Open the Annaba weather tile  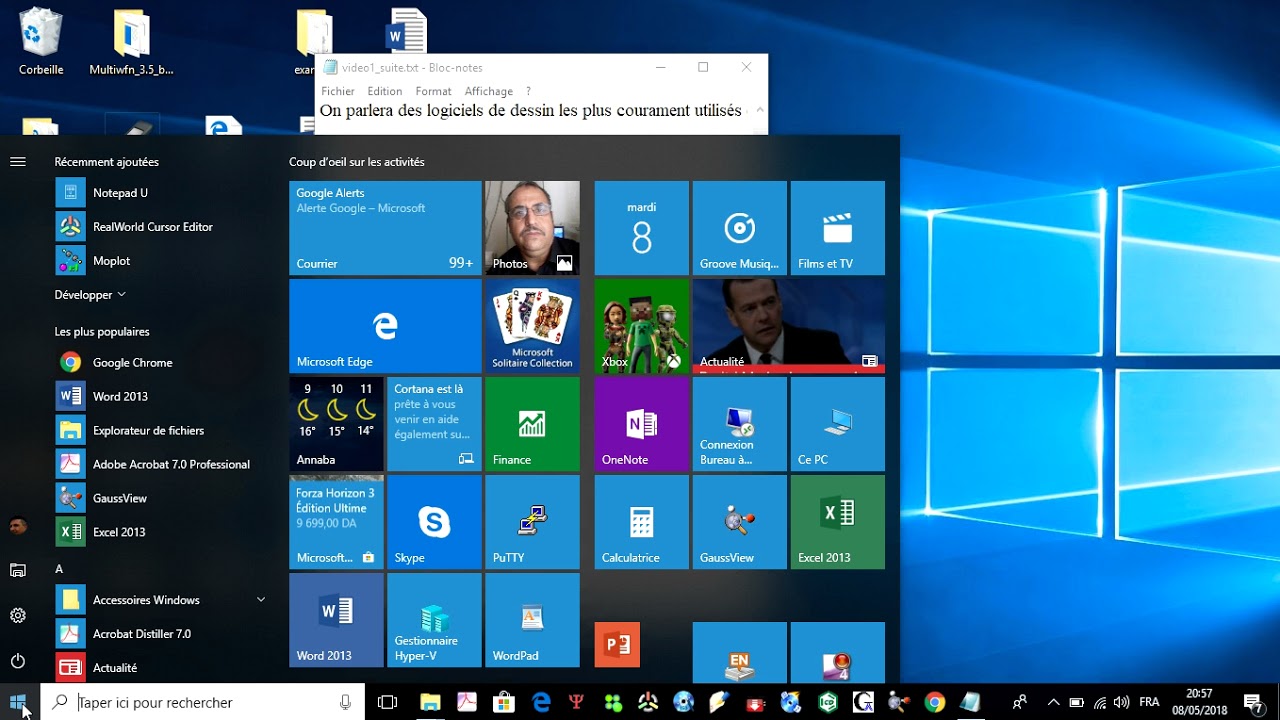(x=336, y=424)
